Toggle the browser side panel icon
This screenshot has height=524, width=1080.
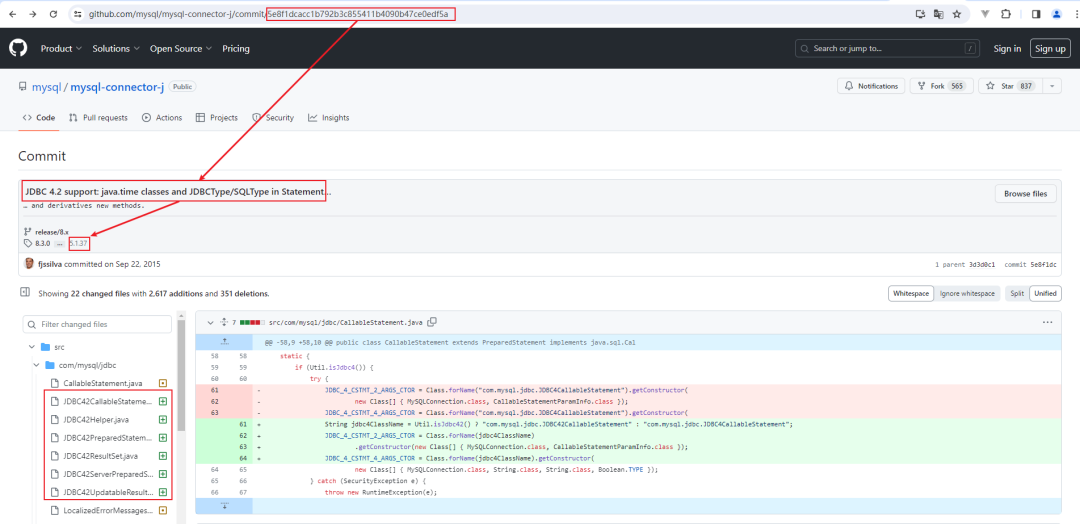tap(1036, 14)
